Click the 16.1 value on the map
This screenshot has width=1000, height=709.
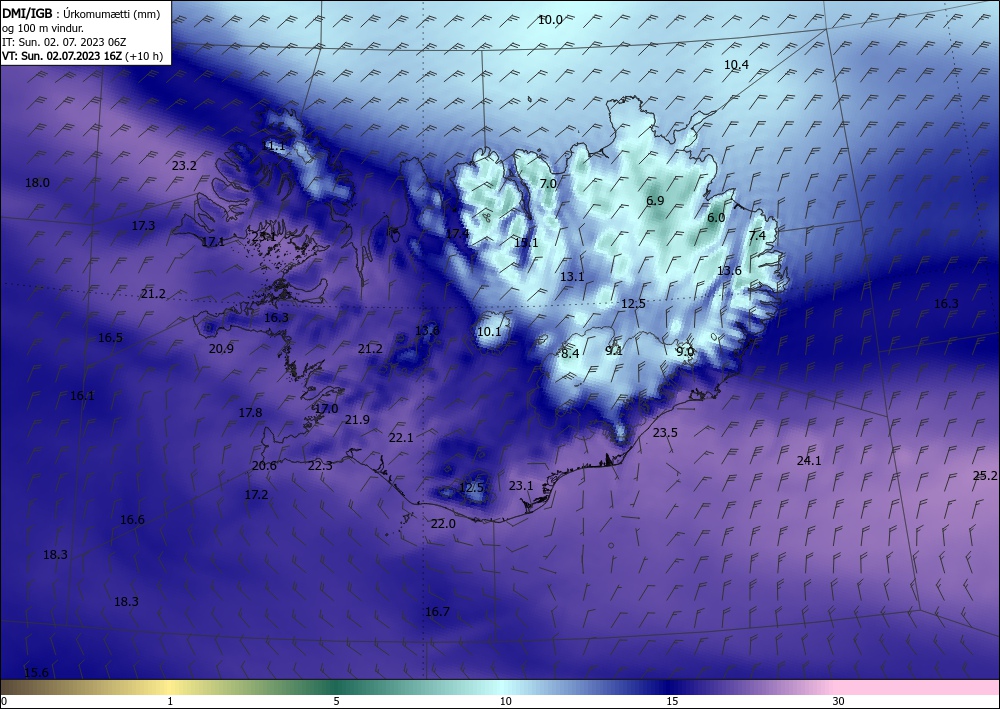[82, 396]
